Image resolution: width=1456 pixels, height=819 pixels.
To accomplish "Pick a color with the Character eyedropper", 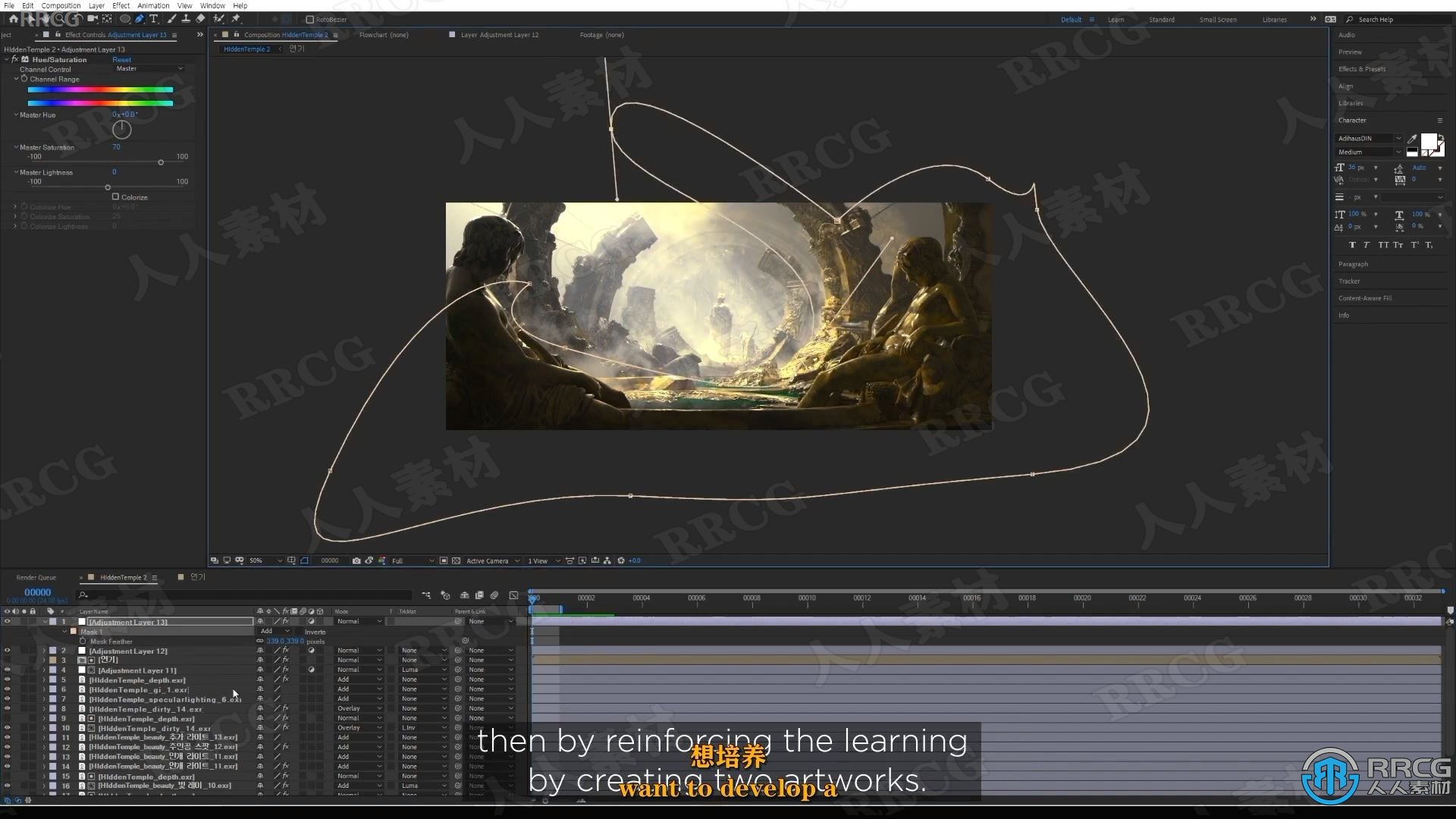I will click(1412, 139).
